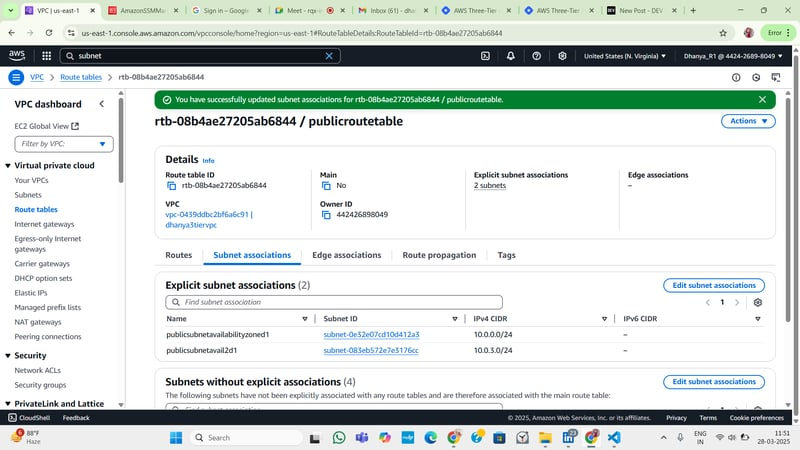Open the Actions dropdown button
This screenshot has width=800, height=450.
tap(748, 121)
